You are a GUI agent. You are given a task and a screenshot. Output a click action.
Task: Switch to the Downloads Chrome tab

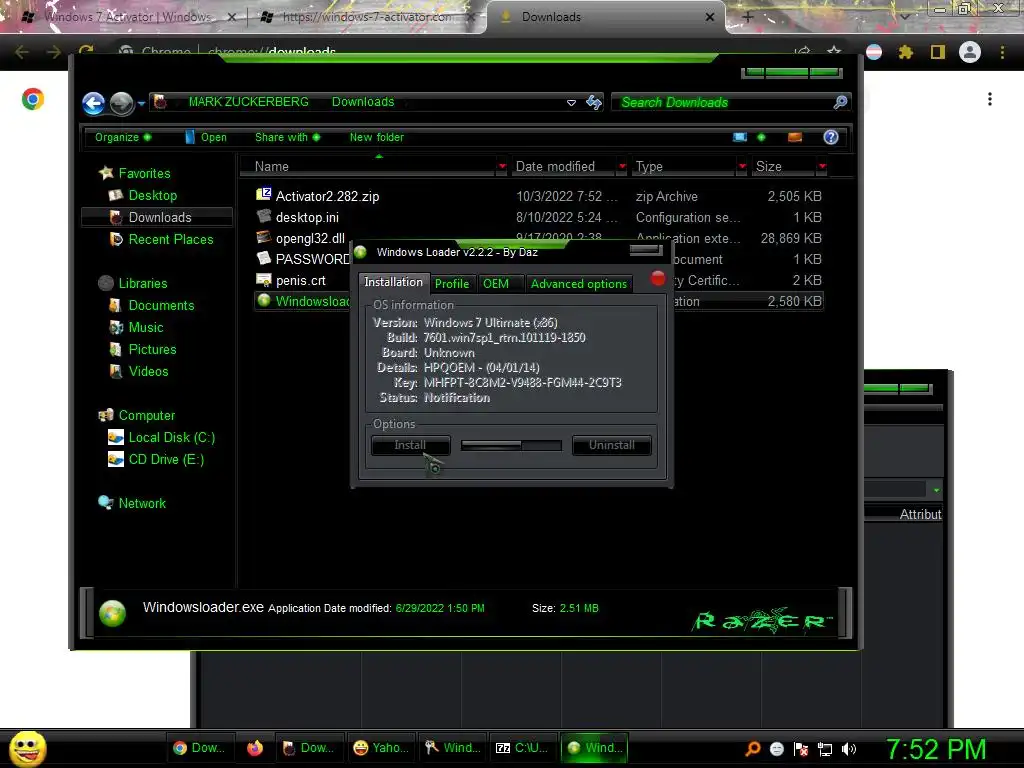click(605, 17)
